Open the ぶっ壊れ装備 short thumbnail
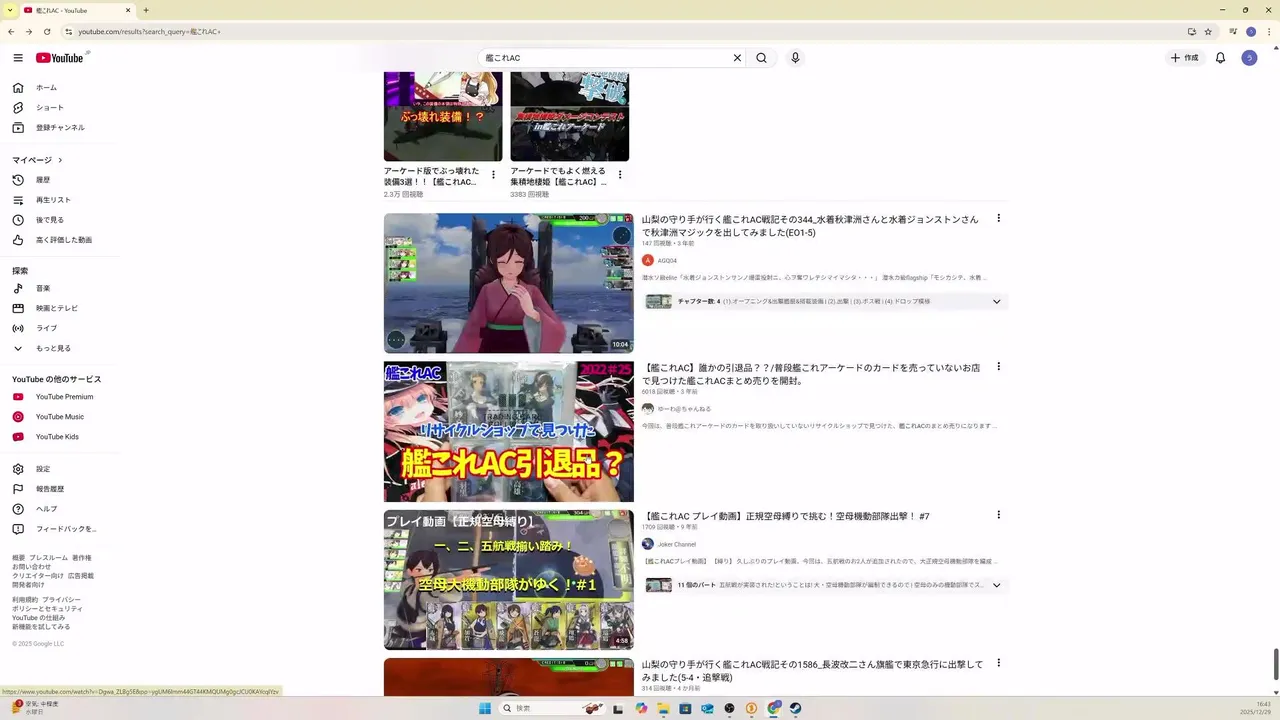 tap(443, 116)
